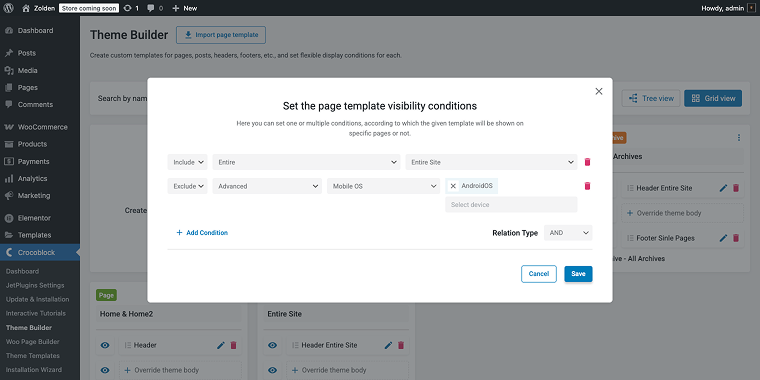Open Woo Page Builder submenu
The width and height of the screenshot is (760, 380).
pyautogui.click(x=32, y=341)
